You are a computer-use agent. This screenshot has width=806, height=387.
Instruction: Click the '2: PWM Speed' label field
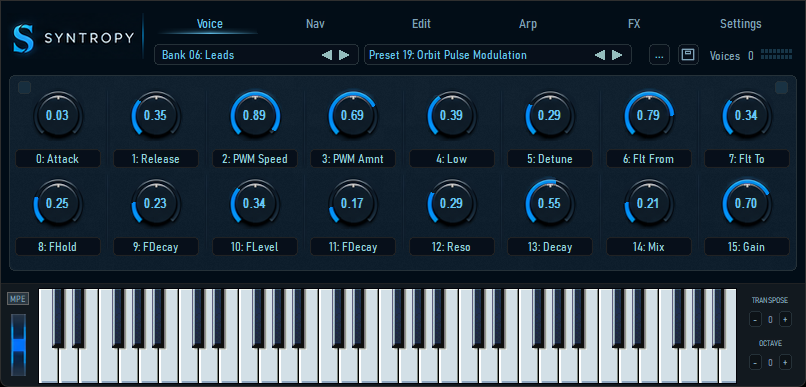254,159
